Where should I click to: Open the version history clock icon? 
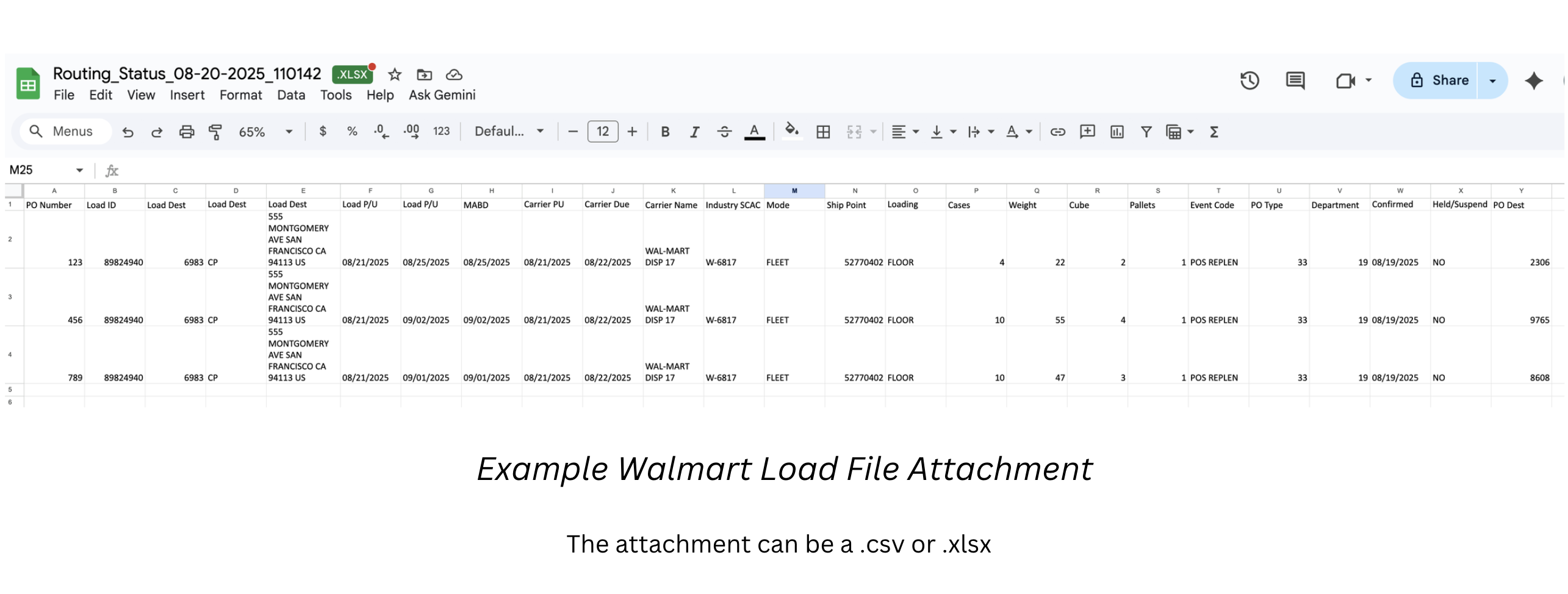[1250, 81]
